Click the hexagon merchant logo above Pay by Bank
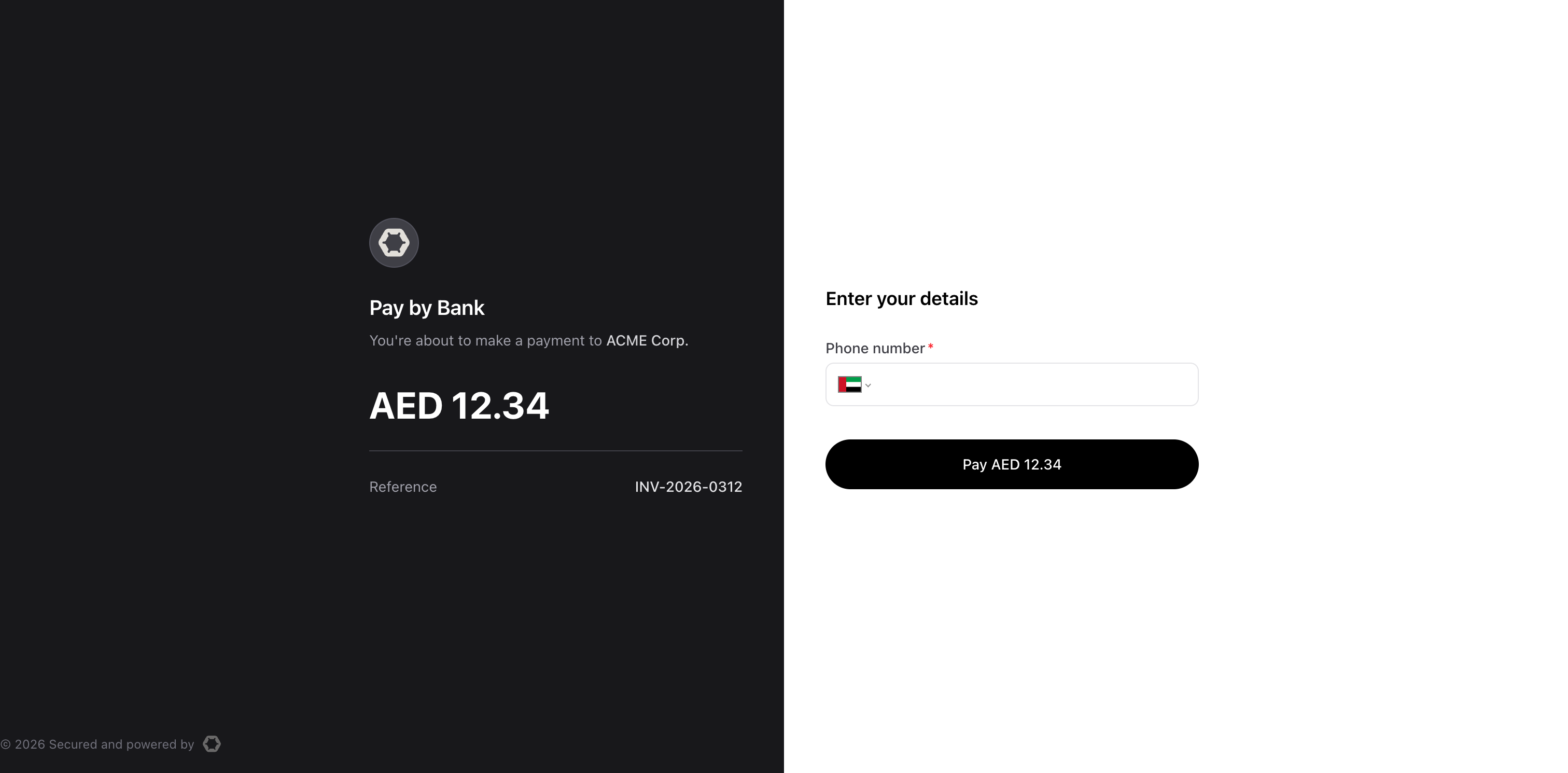The width and height of the screenshot is (1568, 773). (x=394, y=242)
